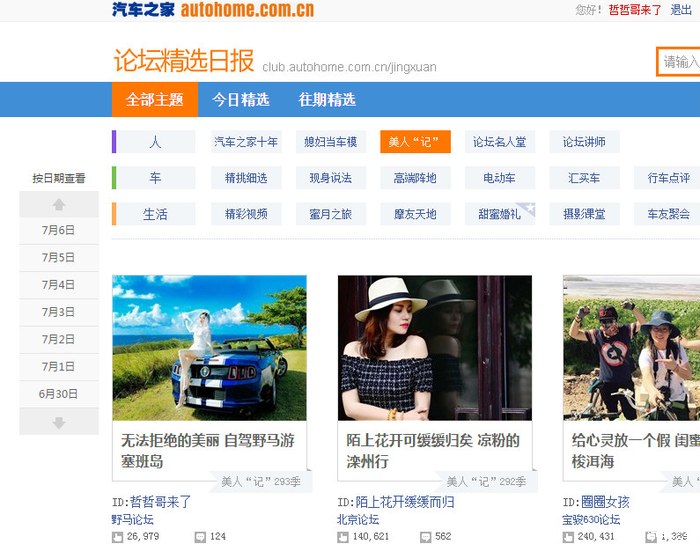This screenshot has height=544, width=700.
Task: Open the blue Mustang convertible post thumbnail
Action: [x=209, y=347]
